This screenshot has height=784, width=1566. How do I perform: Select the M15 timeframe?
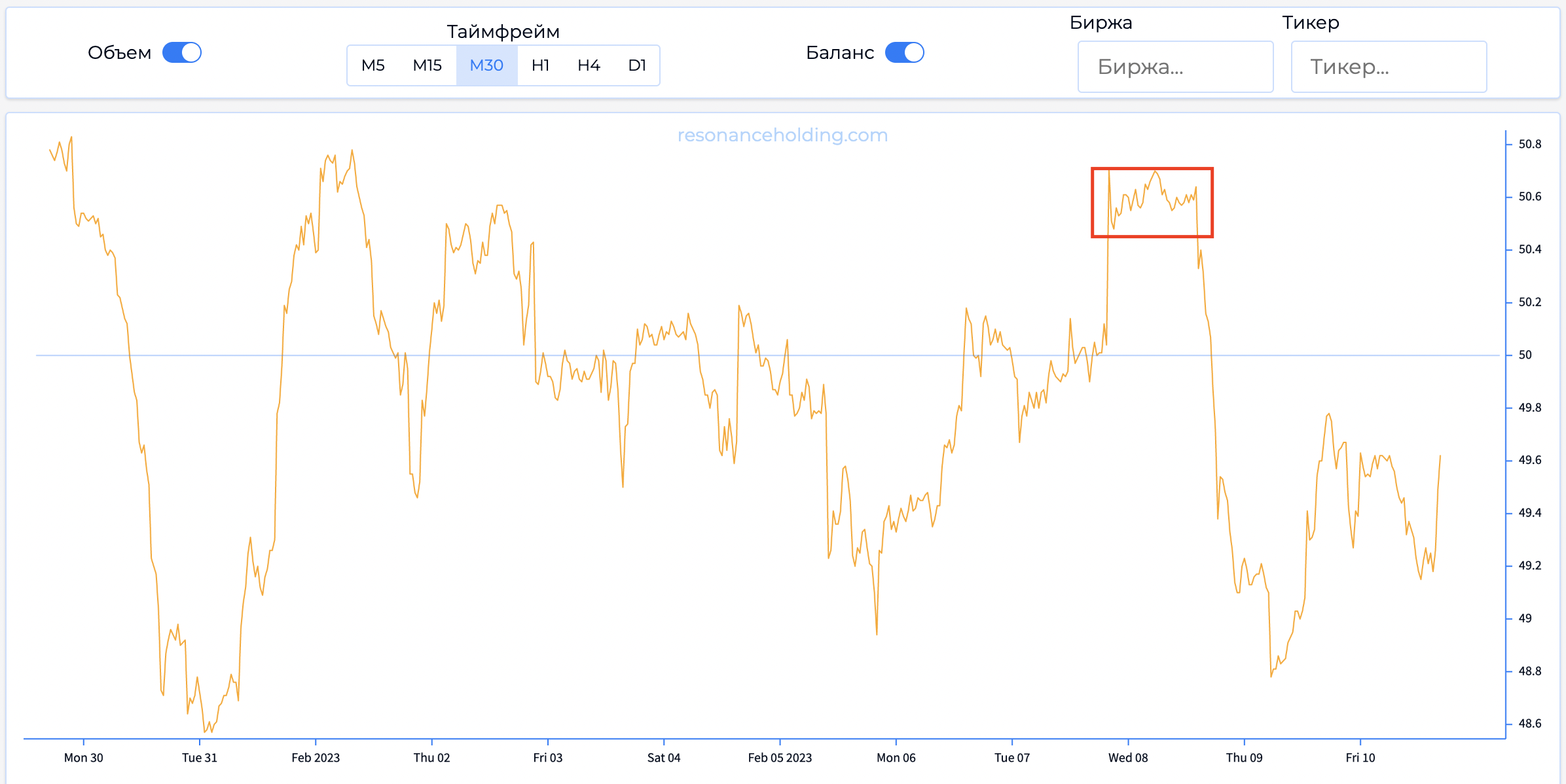[427, 65]
